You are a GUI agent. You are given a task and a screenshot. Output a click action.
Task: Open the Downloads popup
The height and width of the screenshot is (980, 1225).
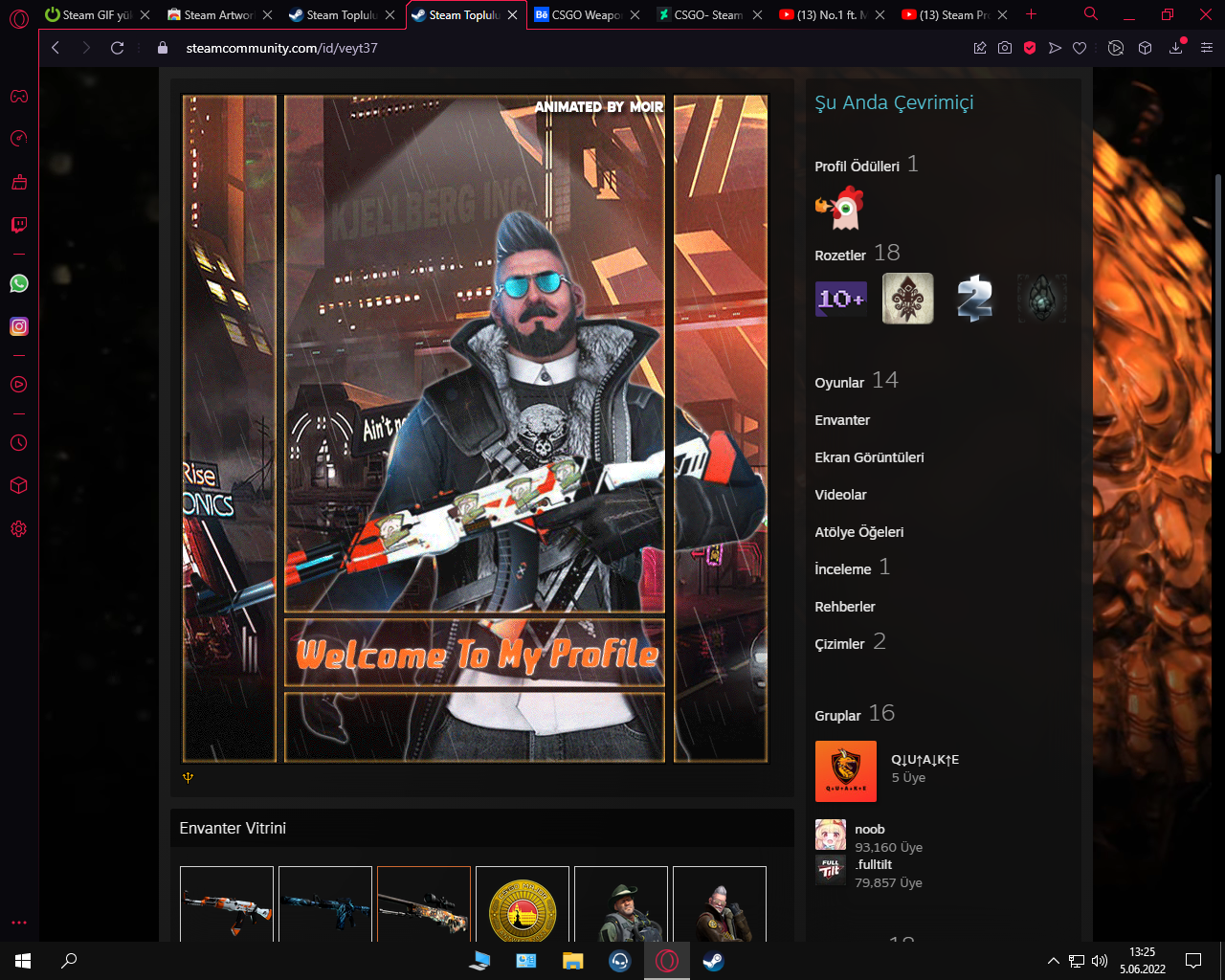click(1176, 48)
